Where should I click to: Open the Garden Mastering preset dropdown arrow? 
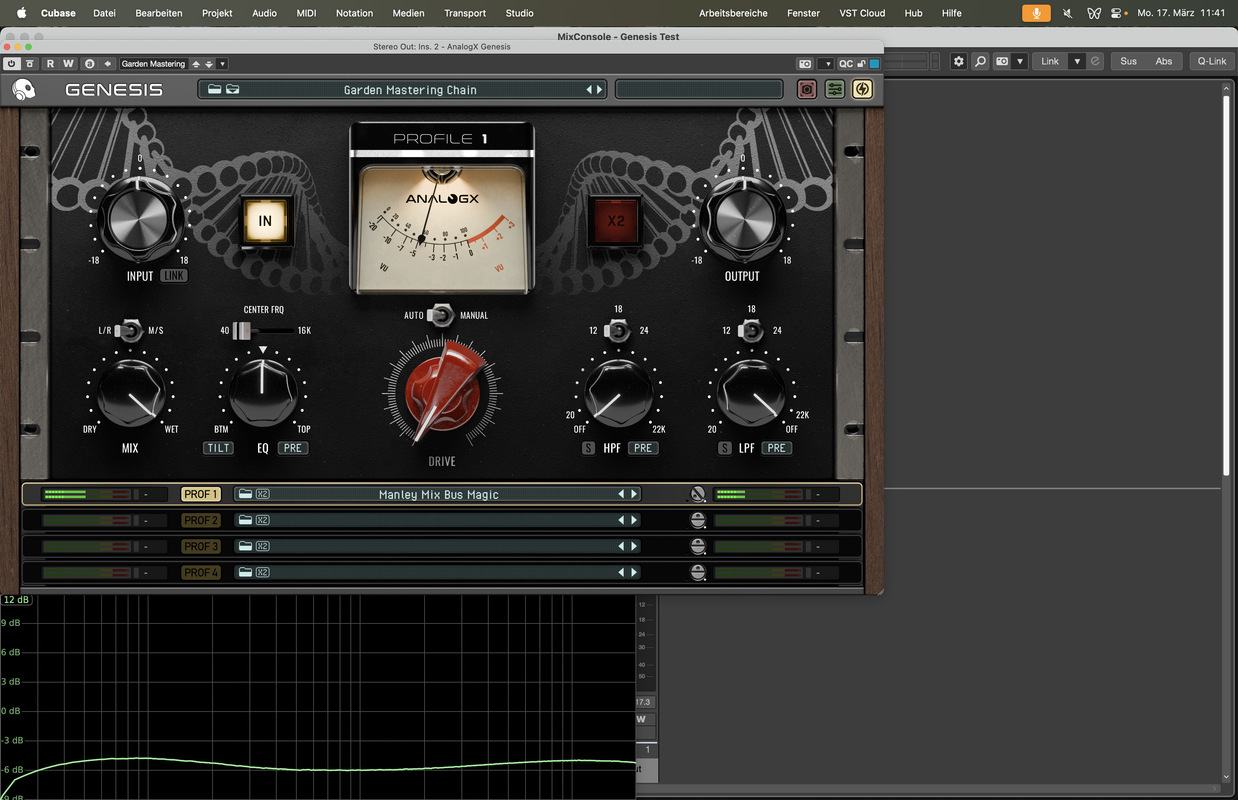[222, 64]
